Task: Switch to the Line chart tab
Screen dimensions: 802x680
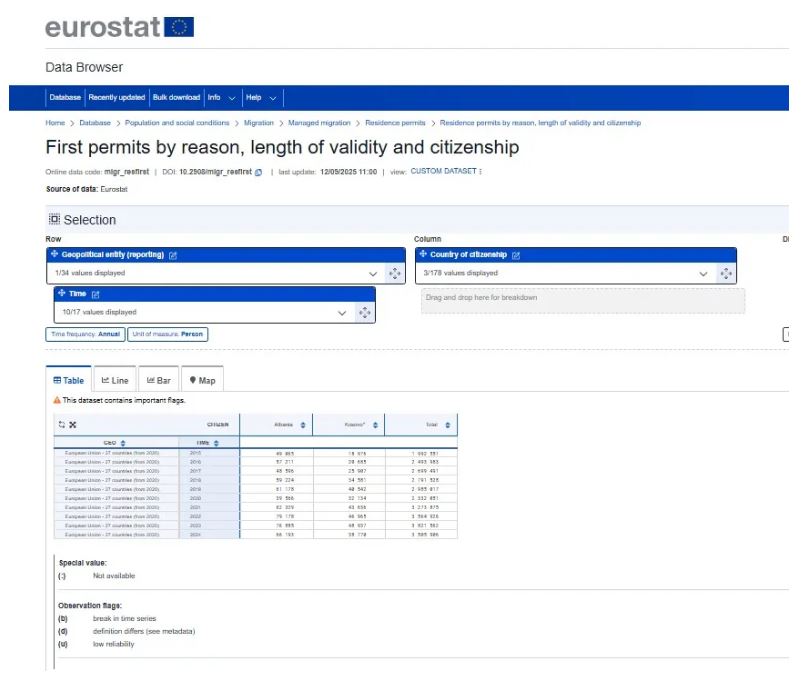Action: coord(115,380)
